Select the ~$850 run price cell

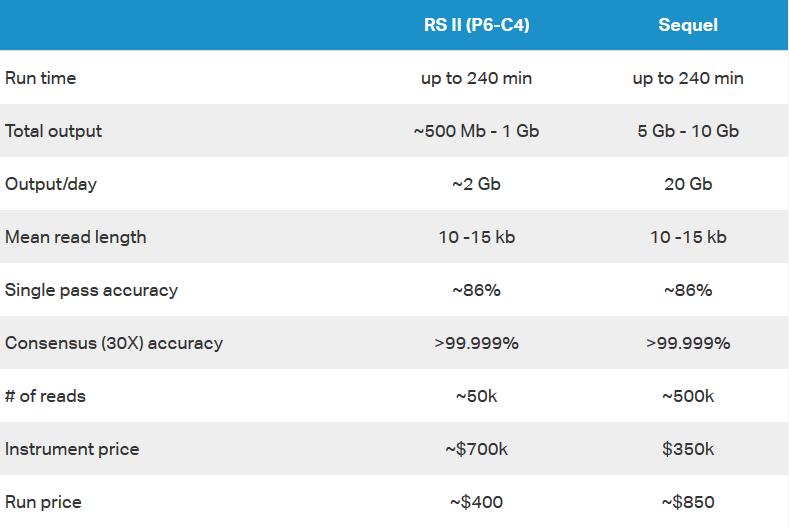tap(688, 502)
